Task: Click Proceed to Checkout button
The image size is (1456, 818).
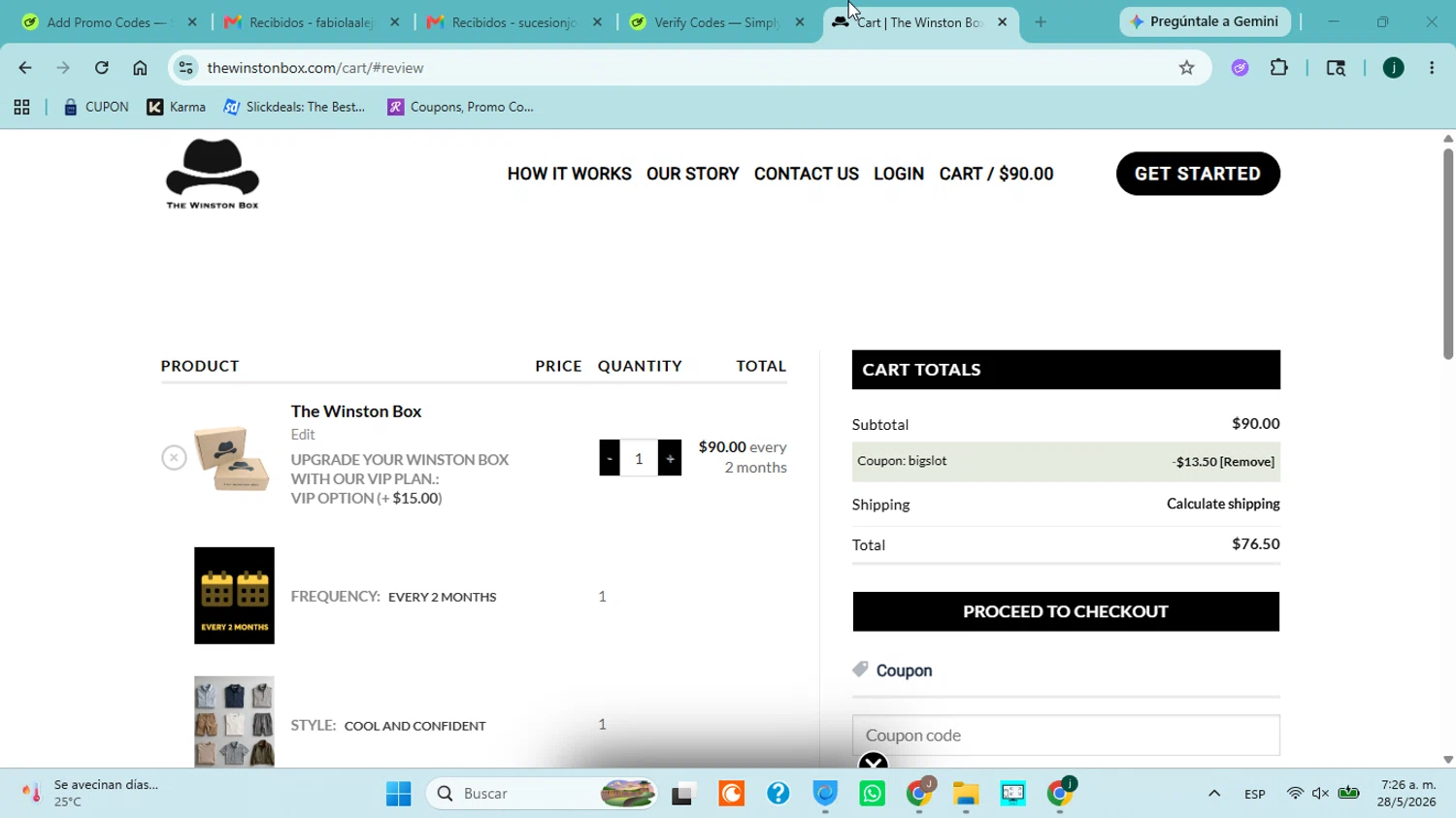Action: click(x=1066, y=611)
